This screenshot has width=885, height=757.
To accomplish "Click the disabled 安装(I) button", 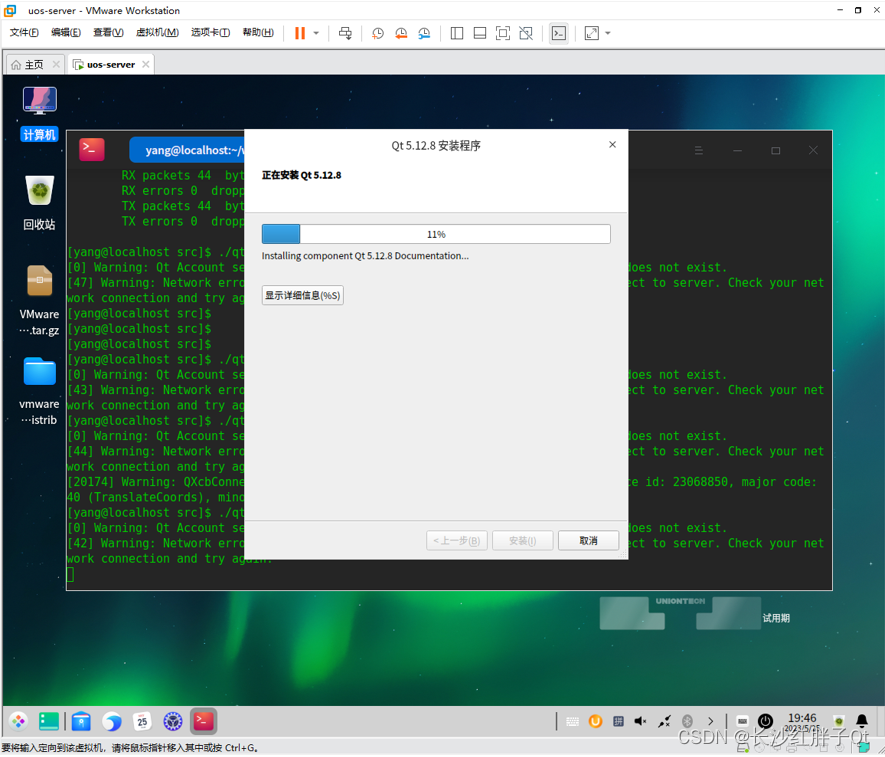I will pyautogui.click(x=522, y=541).
